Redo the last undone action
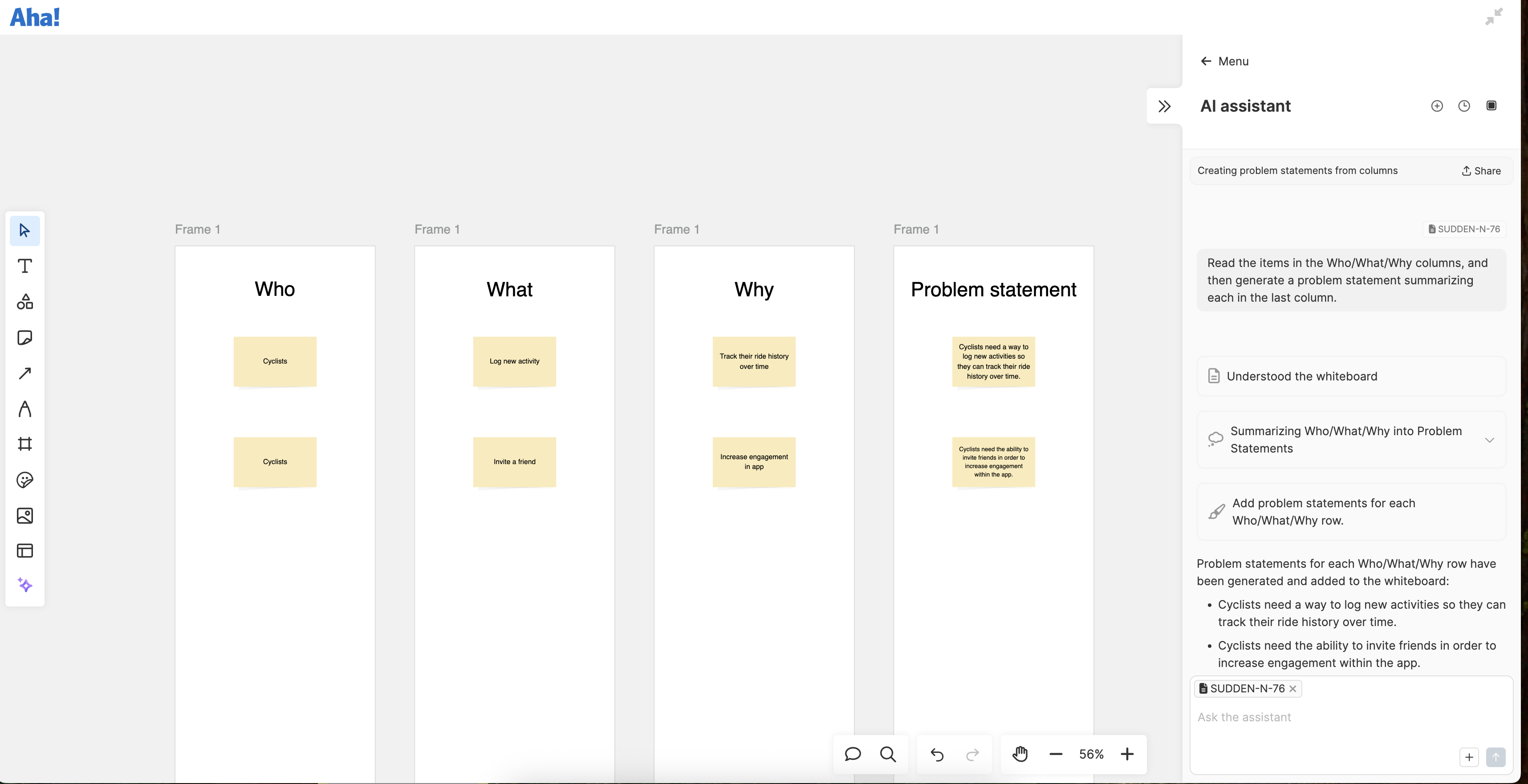The height and width of the screenshot is (784, 1528). pos(972,754)
